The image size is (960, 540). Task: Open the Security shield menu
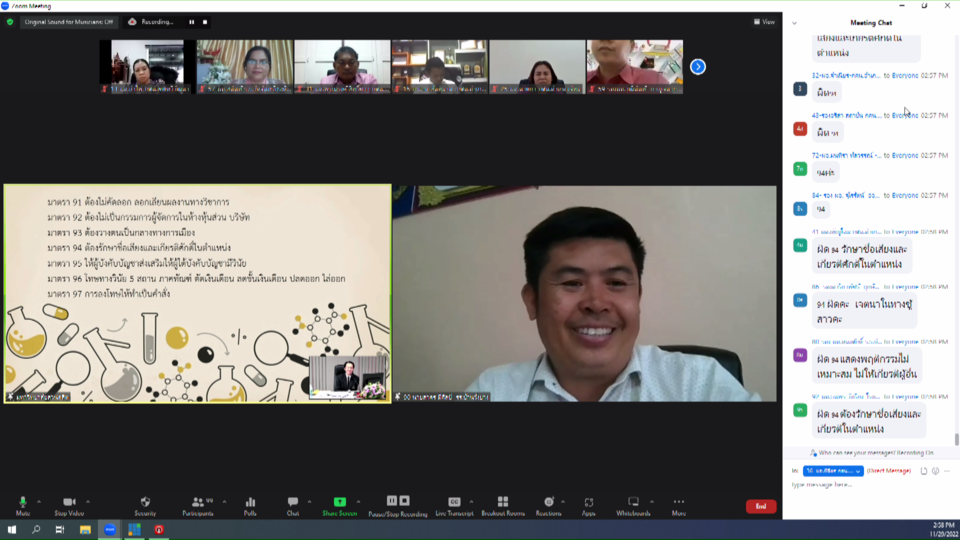[x=145, y=506]
